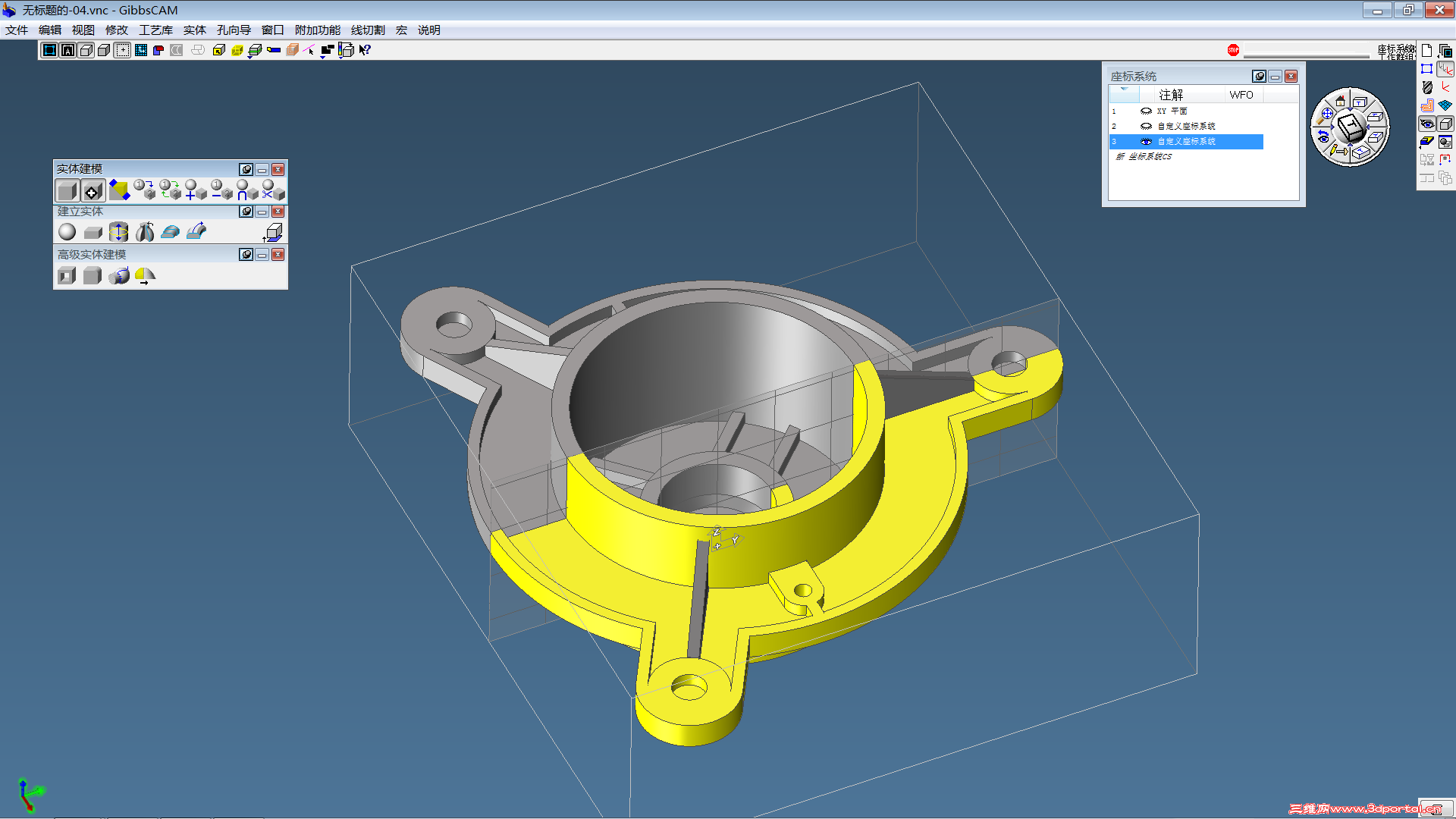1456x819 pixels.
Task: Open the shell solid tool in advanced modeling
Action: 67,275
